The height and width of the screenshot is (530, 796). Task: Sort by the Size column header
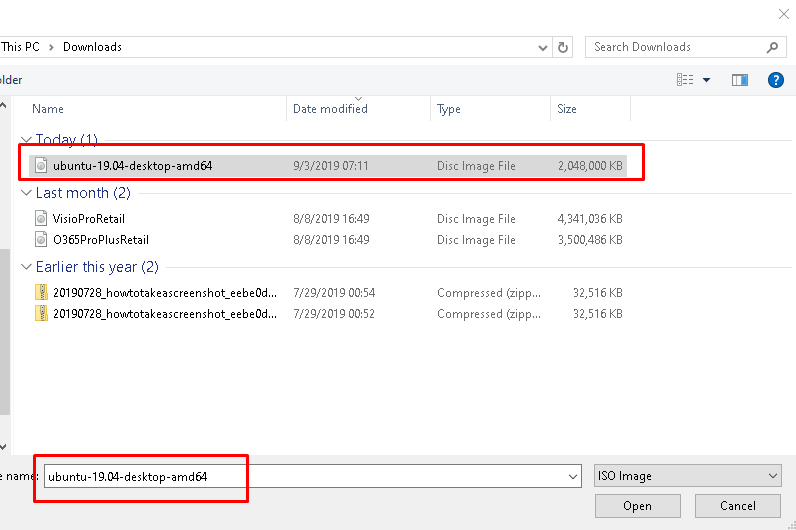[567, 109]
